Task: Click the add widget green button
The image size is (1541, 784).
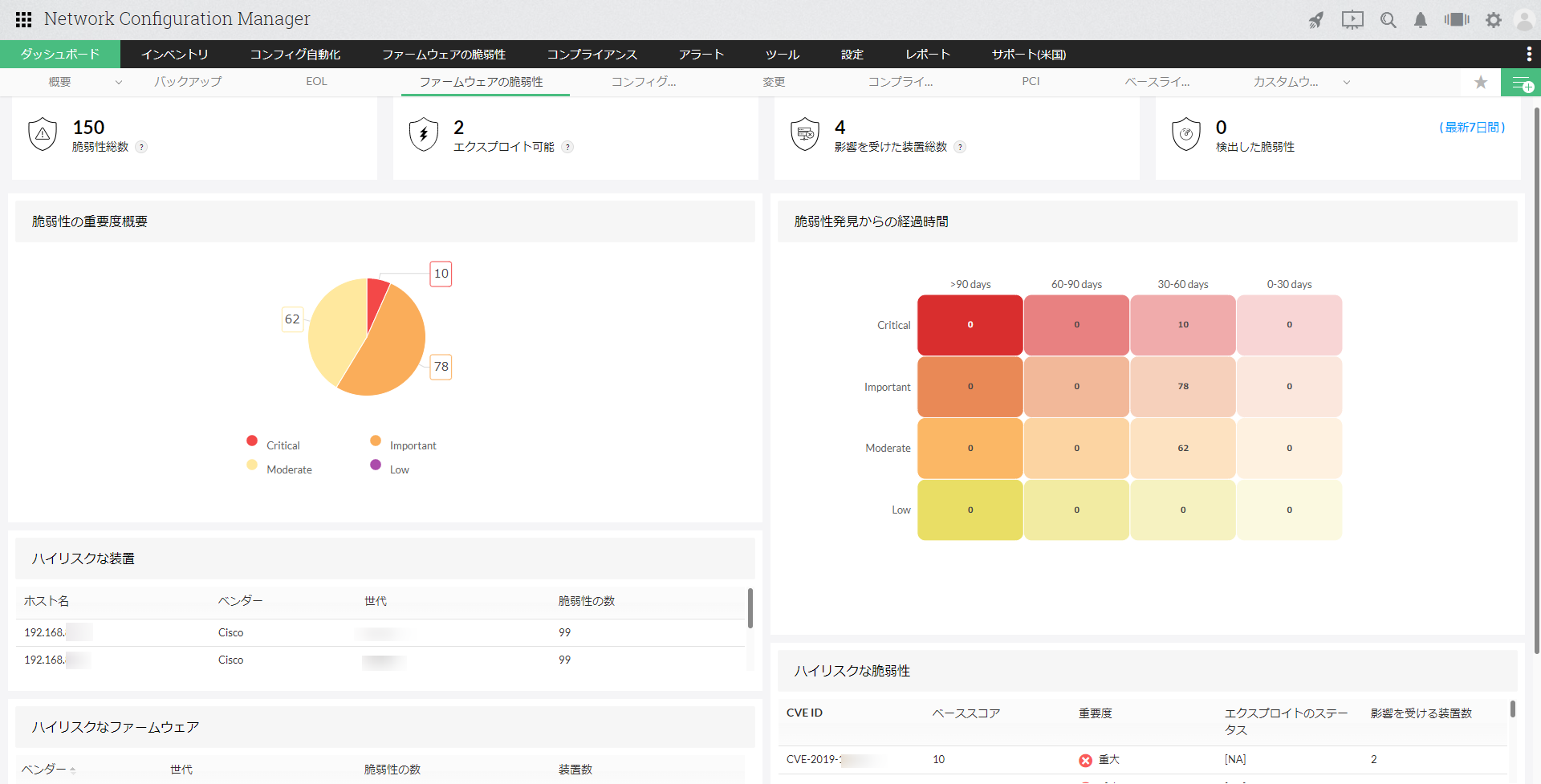Action: [x=1521, y=83]
